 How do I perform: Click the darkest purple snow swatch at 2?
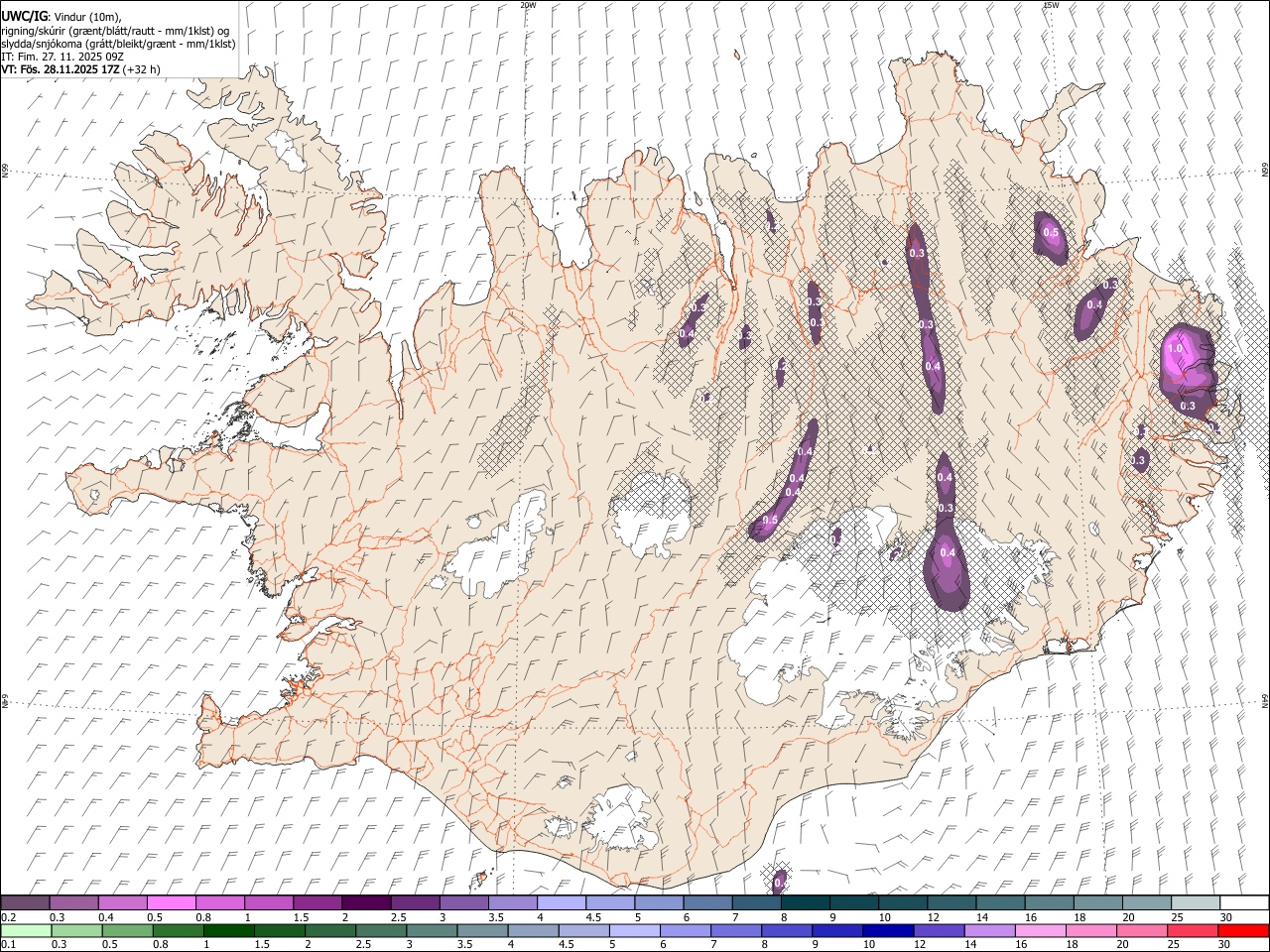(x=366, y=902)
